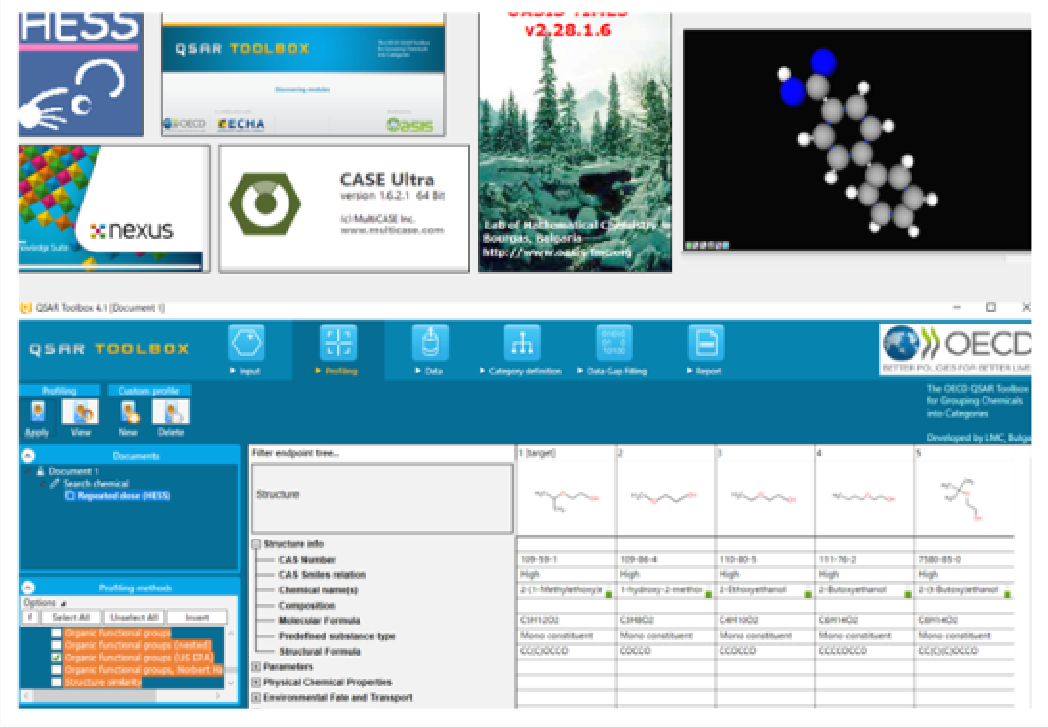Click the Select All button
1048x728 pixels.
[71, 617]
